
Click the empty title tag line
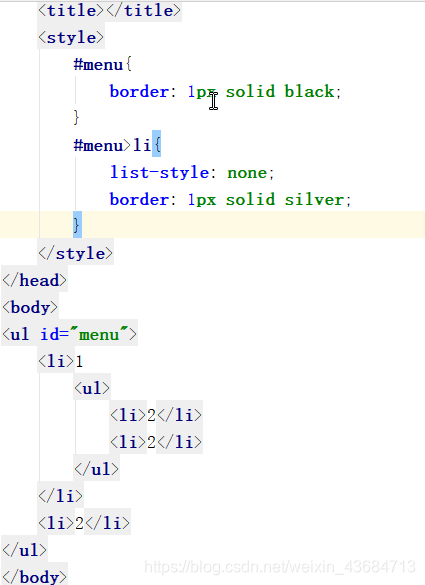109,10
